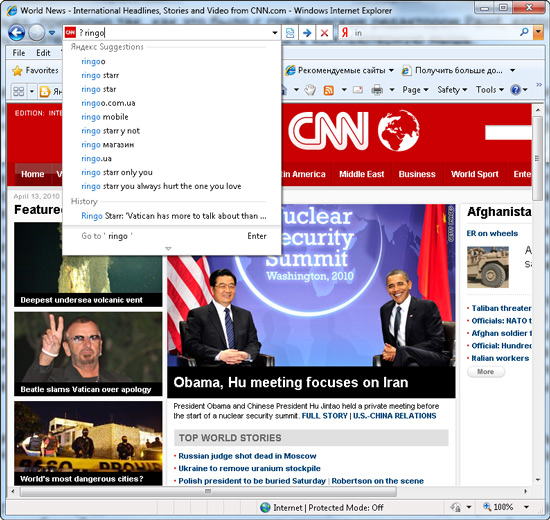Screen dimensions: 550x520
Task: Open the feeds dropdown arrow
Action: coord(344,90)
